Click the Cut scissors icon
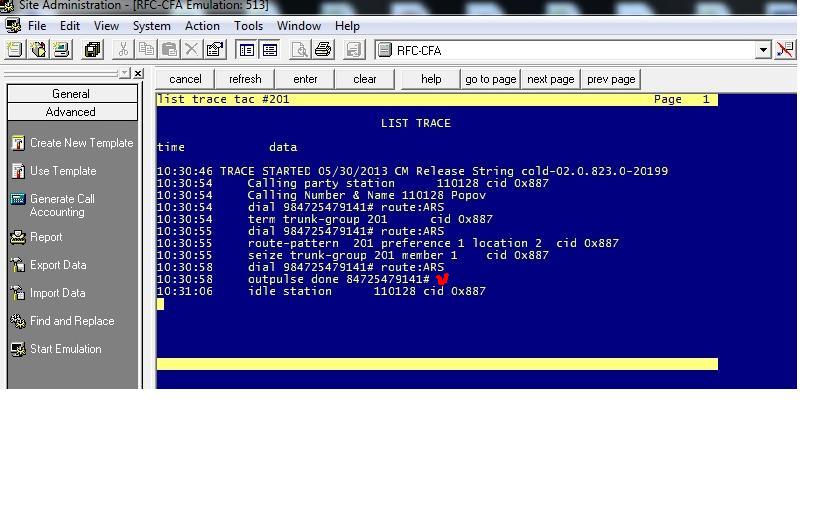This screenshot has width=840, height=525. click(x=123, y=50)
